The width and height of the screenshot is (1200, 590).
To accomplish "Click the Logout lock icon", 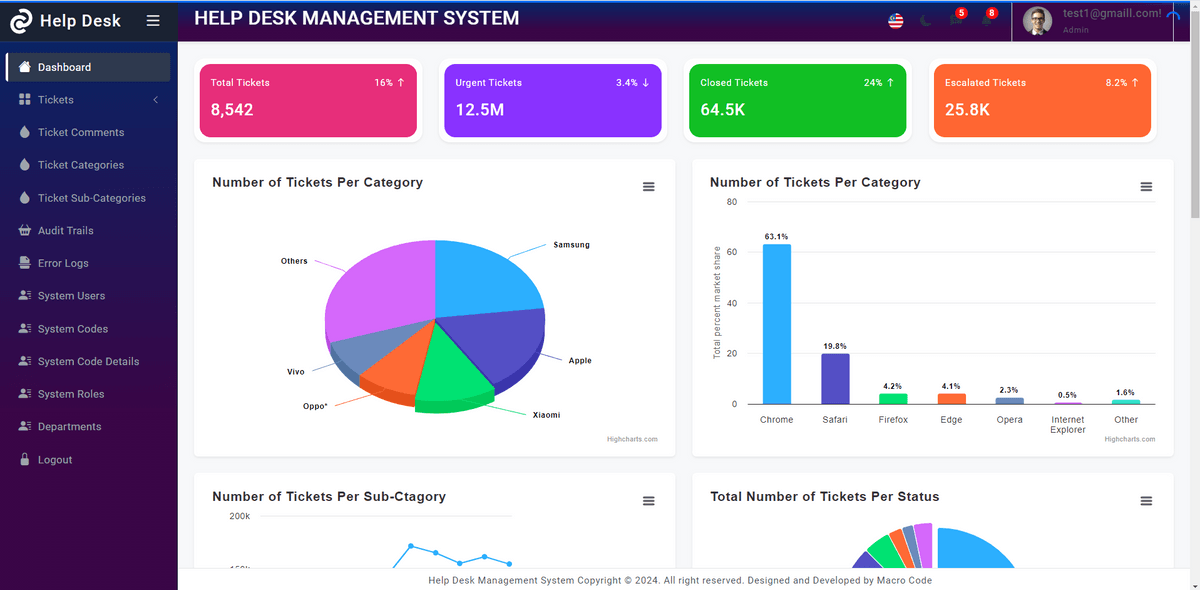I will click(x=25, y=460).
